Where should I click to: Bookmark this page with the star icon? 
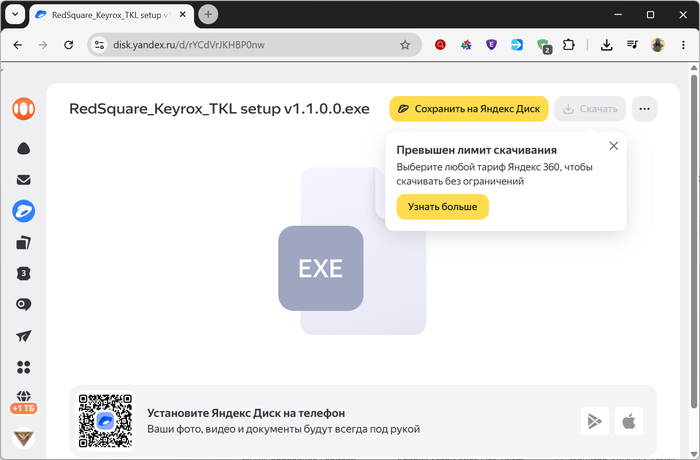(405, 45)
